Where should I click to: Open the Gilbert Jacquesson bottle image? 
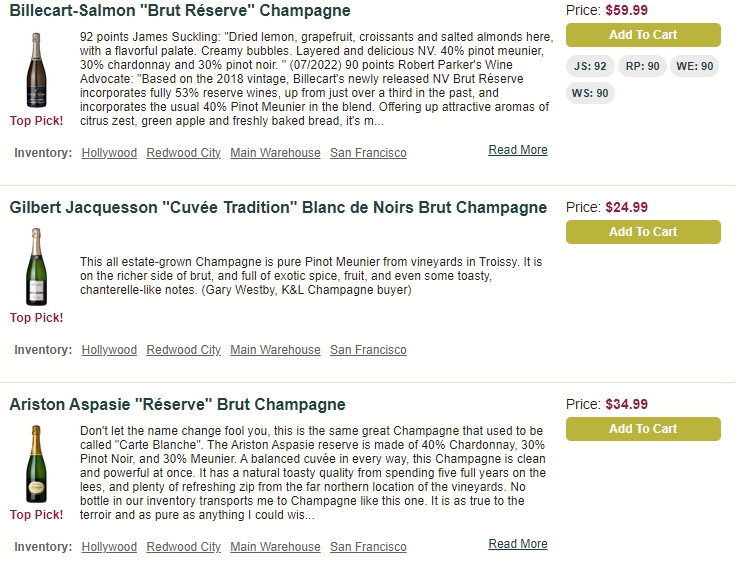pyautogui.click(x=36, y=267)
